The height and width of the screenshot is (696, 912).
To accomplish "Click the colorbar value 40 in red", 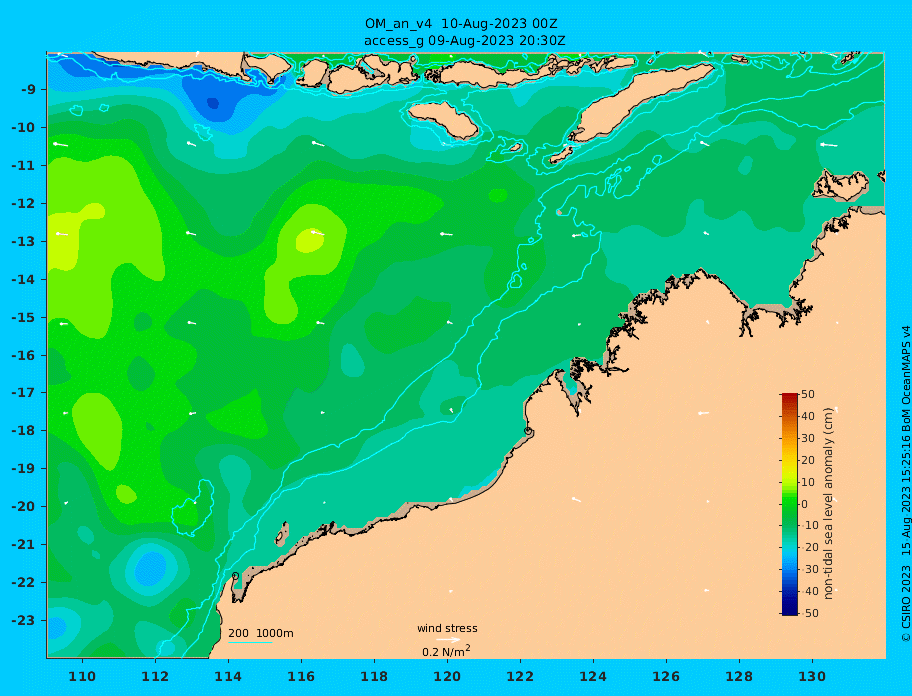I will pyautogui.click(x=808, y=416).
